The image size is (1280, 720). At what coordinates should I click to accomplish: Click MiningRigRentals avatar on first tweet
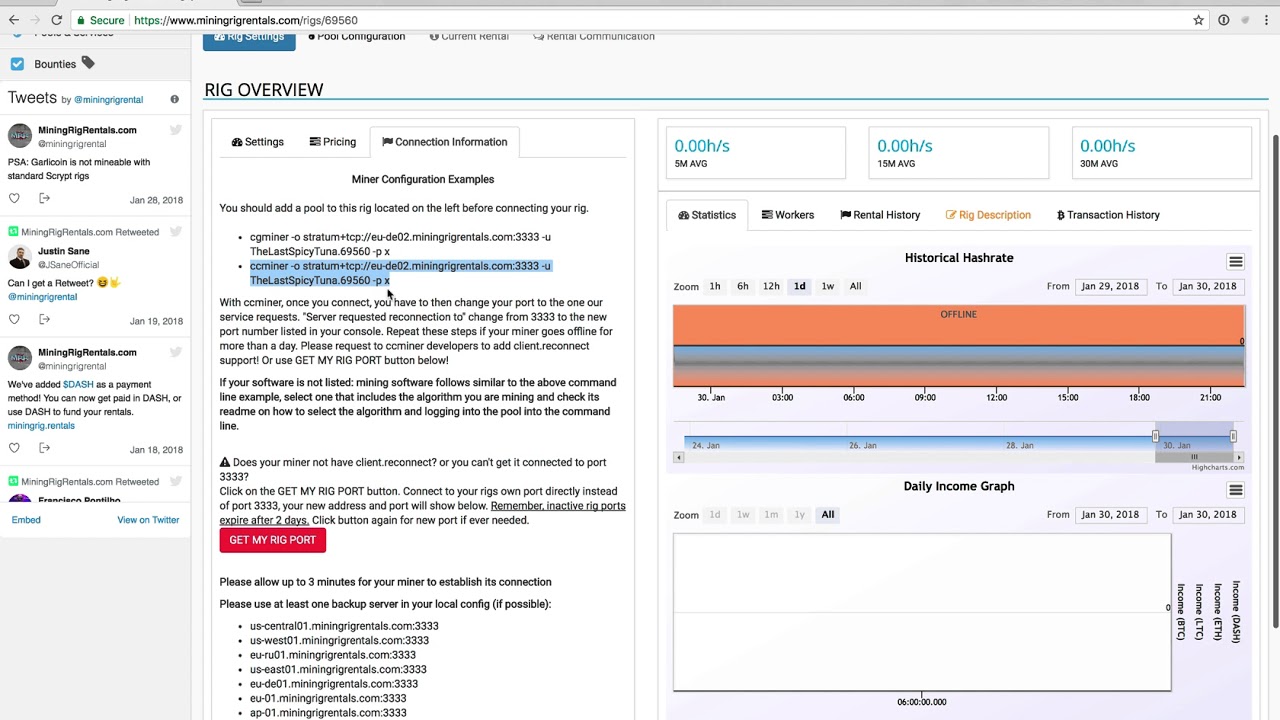pos(20,136)
